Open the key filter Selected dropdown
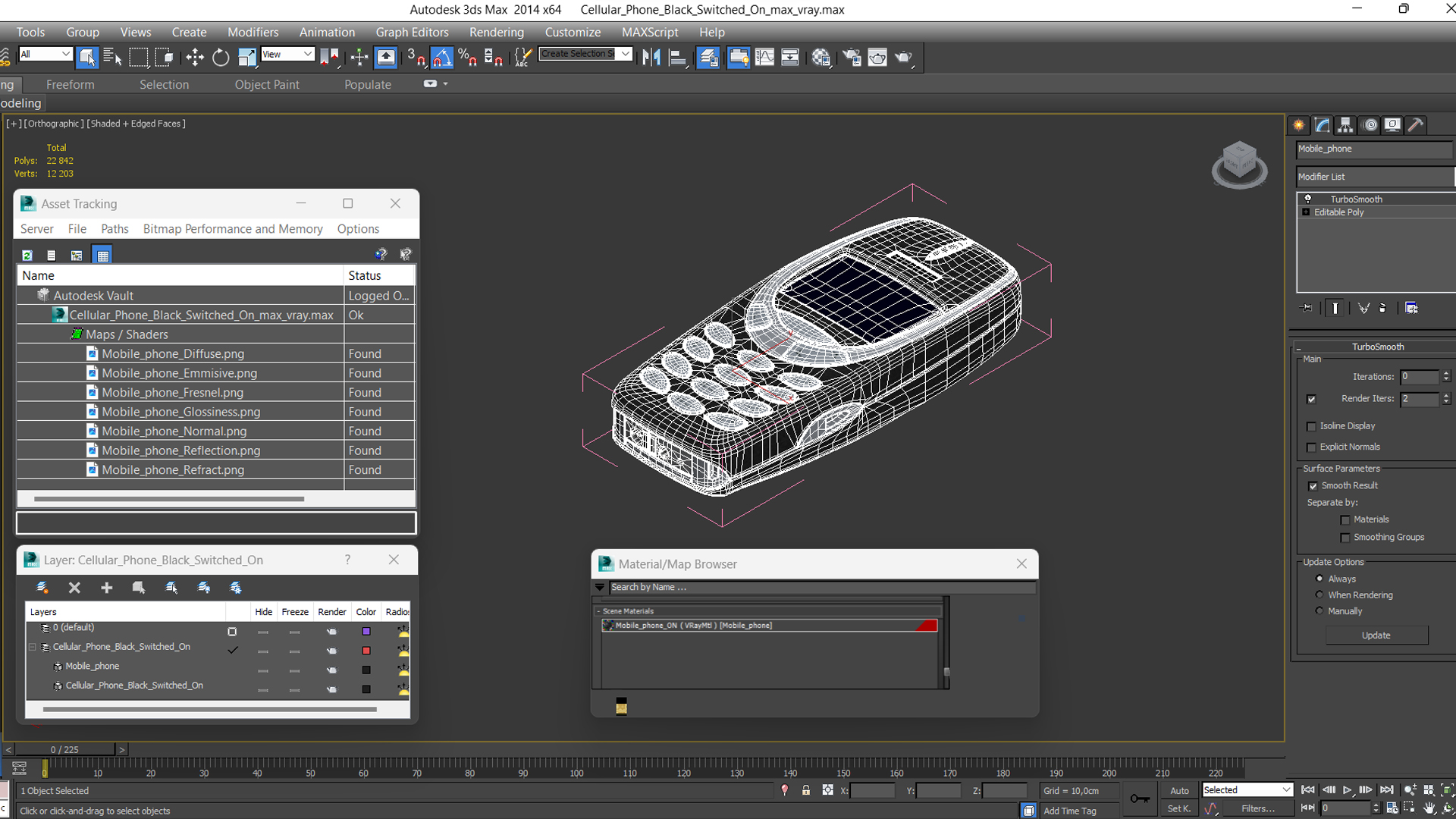The width and height of the screenshot is (1456, 819). point(1247,790)
